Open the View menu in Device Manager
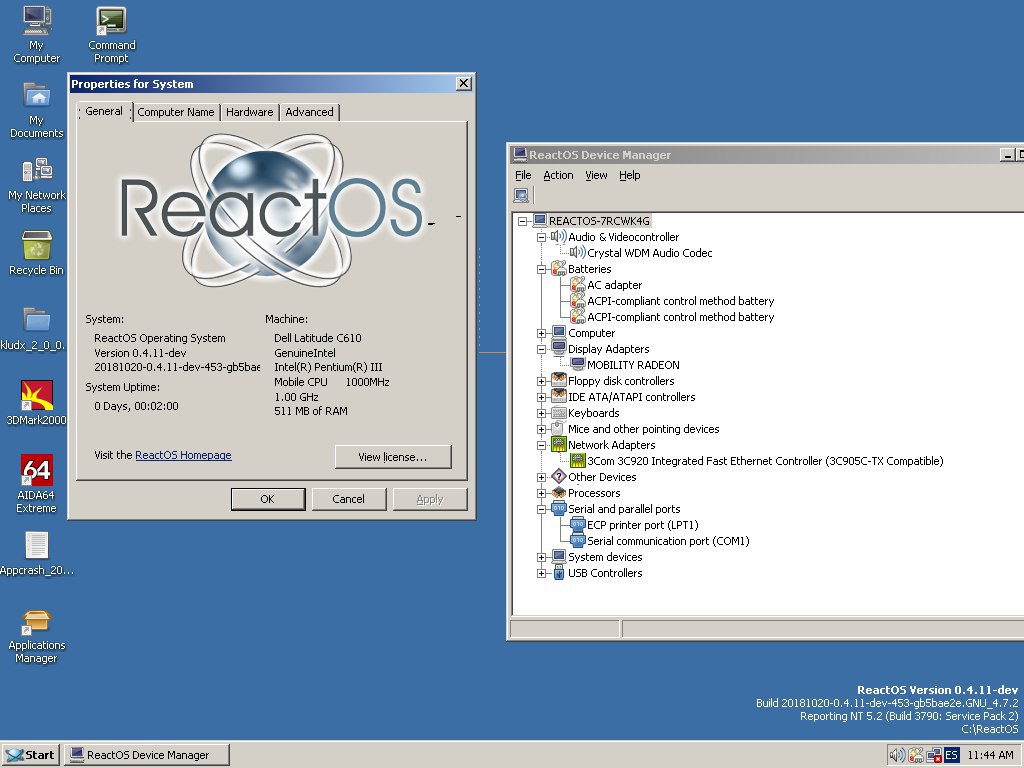Screen dimensions: 1024x768 click(596, 175)
